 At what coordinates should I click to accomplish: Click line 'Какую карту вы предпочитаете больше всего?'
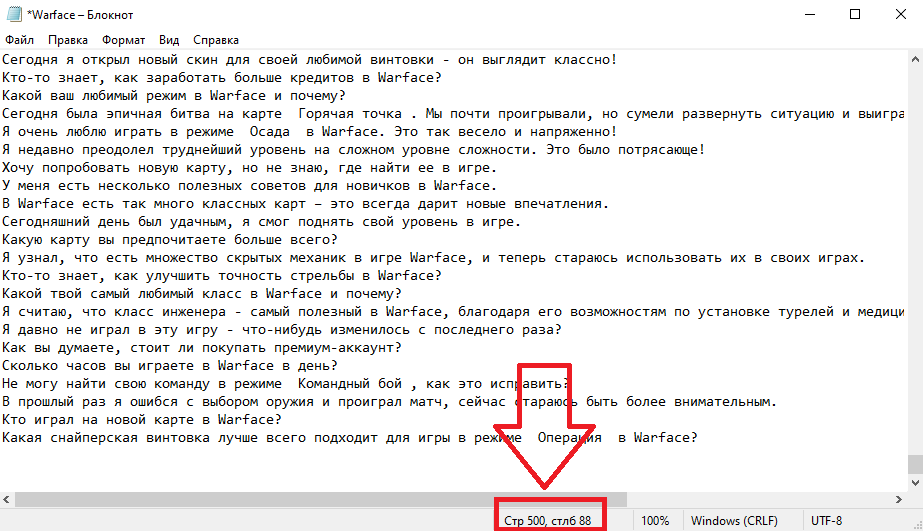tap(170, 240)
